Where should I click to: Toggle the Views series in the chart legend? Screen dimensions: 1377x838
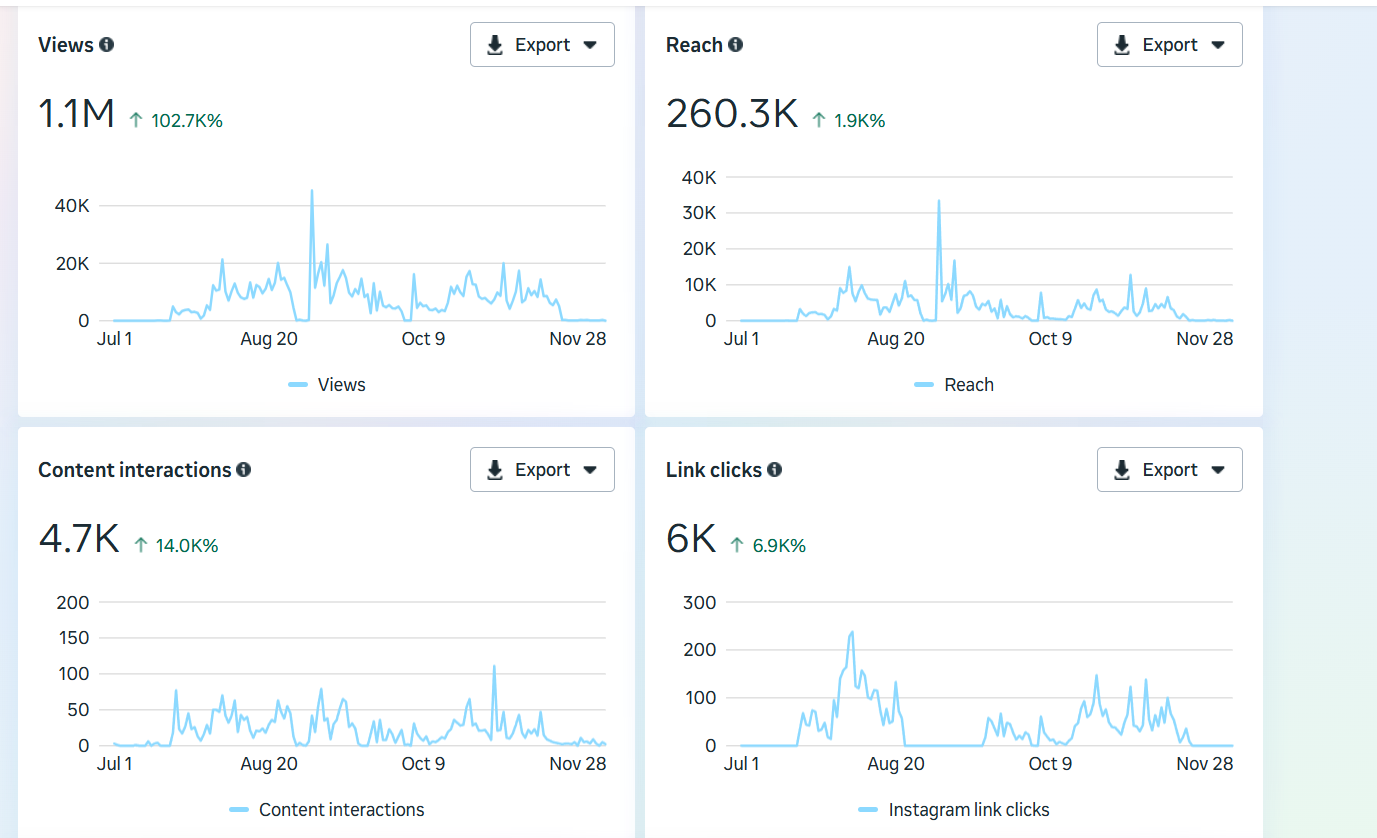341,385
